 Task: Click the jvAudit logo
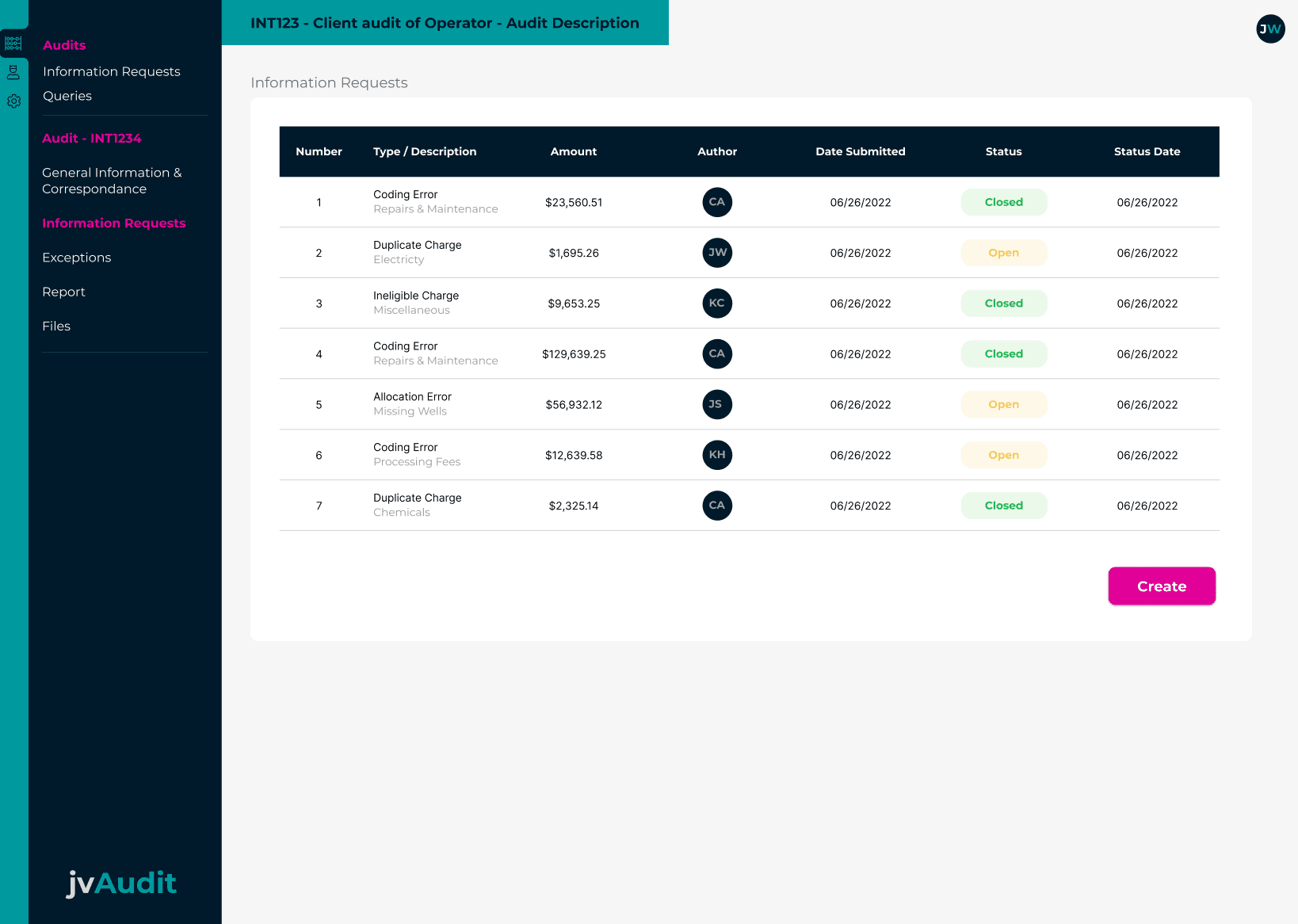121,883
